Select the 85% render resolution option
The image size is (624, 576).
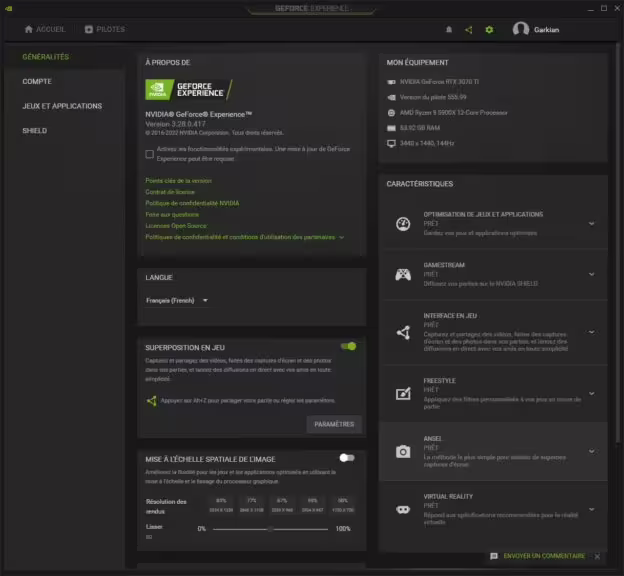(x=221, y=505)
